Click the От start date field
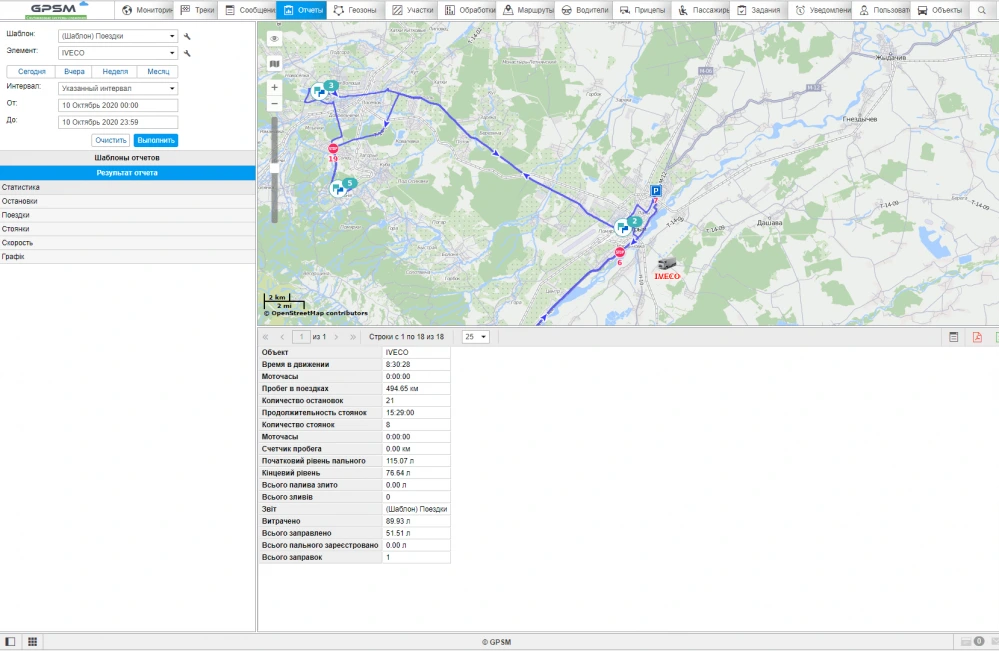1000x652 pixels. [118, 104]
